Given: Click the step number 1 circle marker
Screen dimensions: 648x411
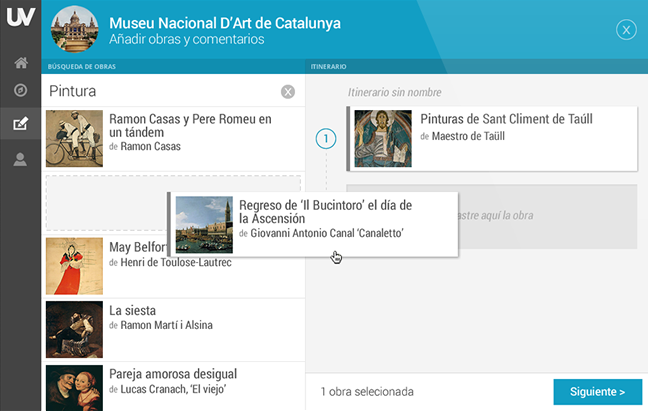Looking at the screenshot, I should pyautogui.click(x=325, y=139).
